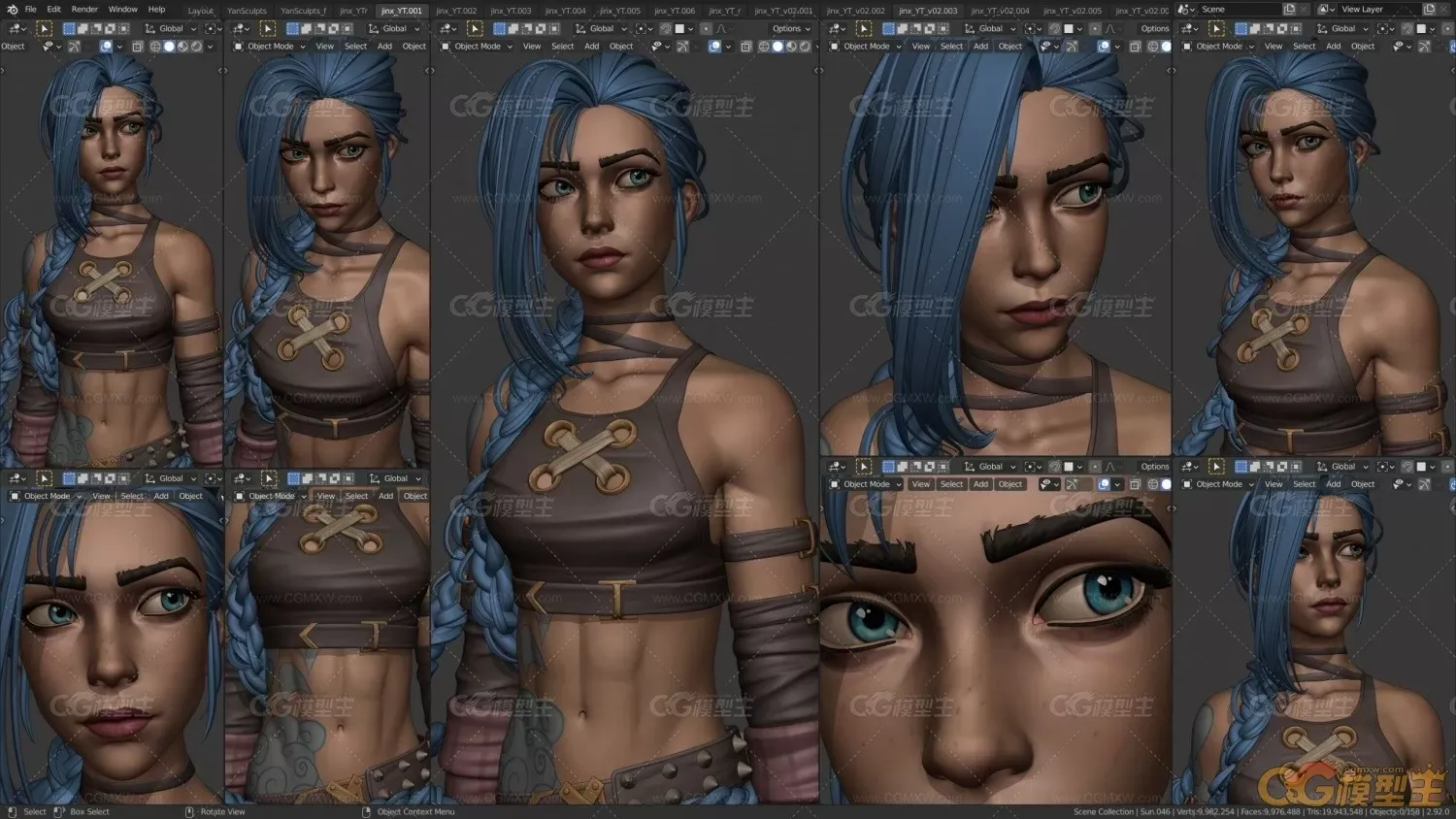Open the Global orientation dropdown in center viewport
This screenshot has height=819, width=1456.
click(602, 29)
